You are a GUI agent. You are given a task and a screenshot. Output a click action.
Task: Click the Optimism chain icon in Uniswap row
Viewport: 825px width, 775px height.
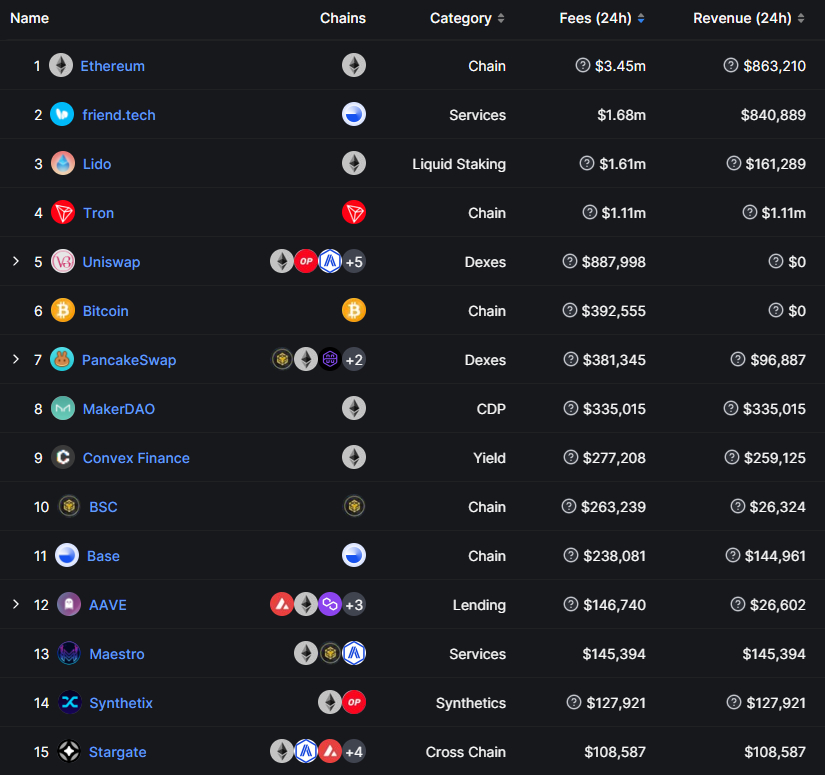coord(306,261)
